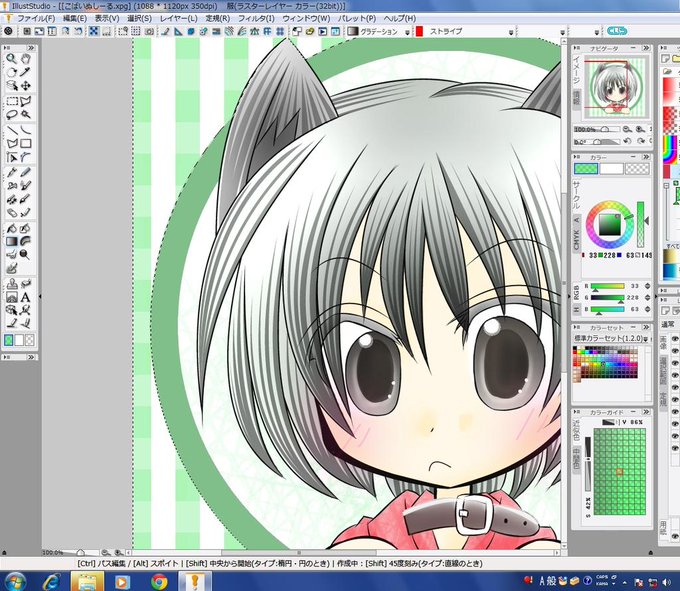Minimize the カラー panel with dash button
This screenshot has height=591, width=680.
(634, 157)
